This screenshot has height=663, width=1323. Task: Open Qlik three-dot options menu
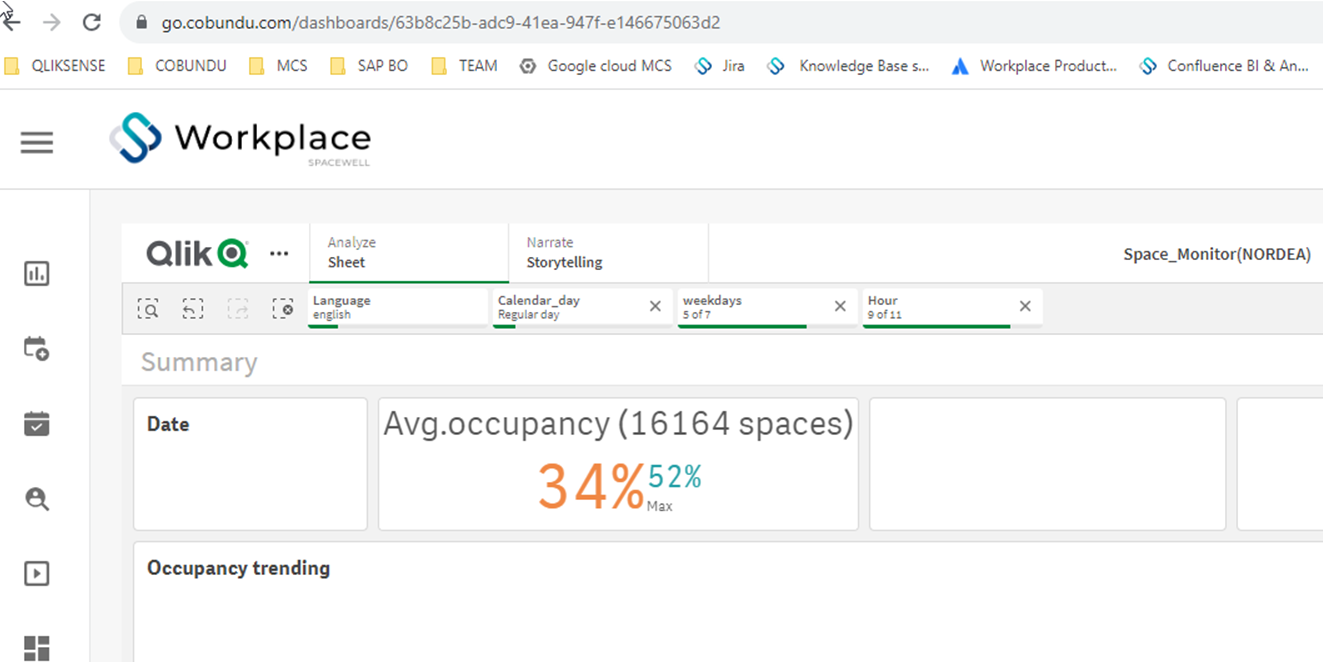pos(280,254)
